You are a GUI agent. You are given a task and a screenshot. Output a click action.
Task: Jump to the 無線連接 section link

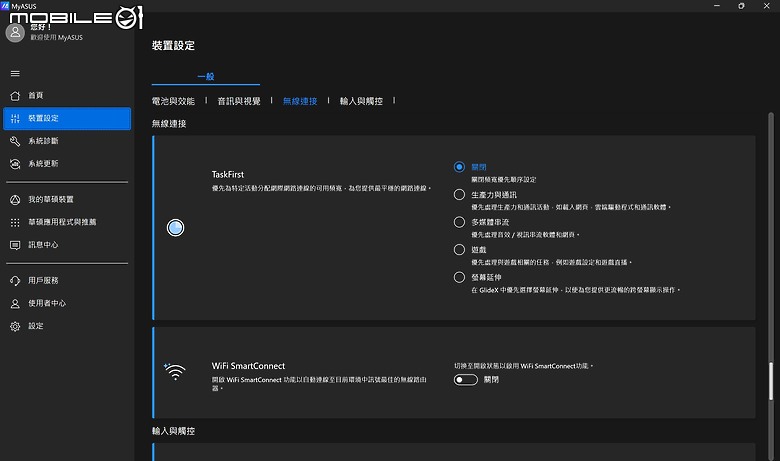click(300, 101)
